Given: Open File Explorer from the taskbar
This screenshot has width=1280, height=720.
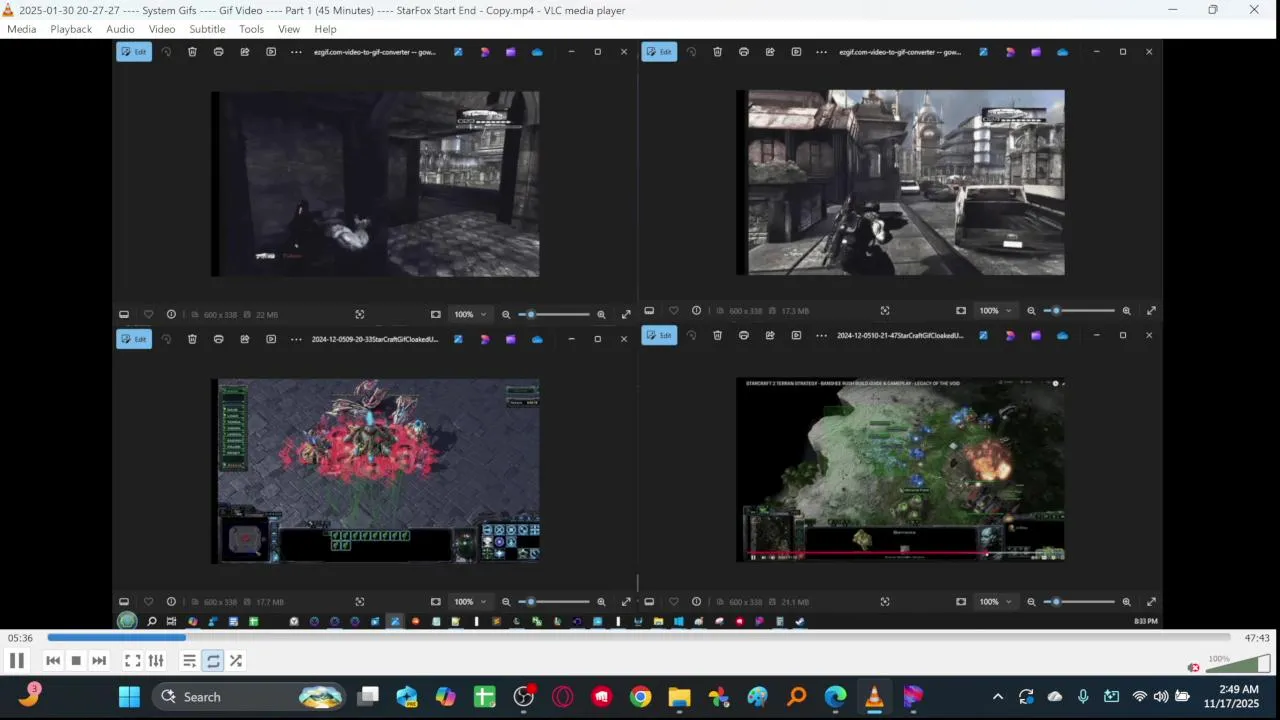Looking at the screenshot, I should (679, 697).
